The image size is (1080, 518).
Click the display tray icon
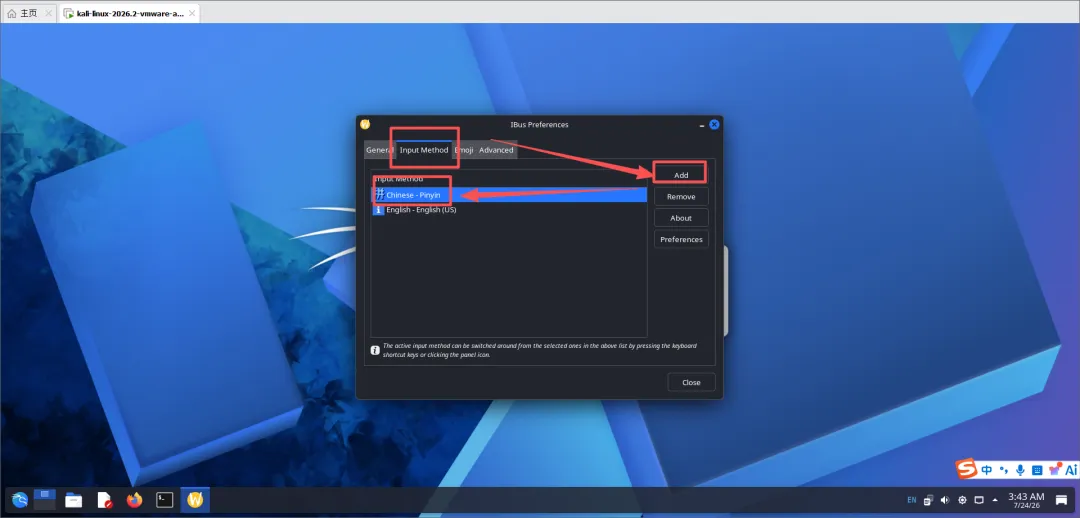pyautogui.click(x=979, y=500)
